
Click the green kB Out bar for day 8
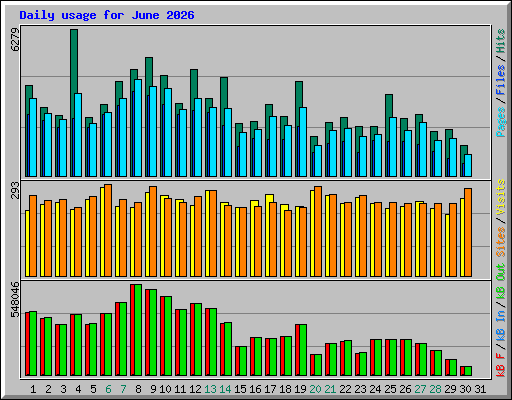[138, 330]
